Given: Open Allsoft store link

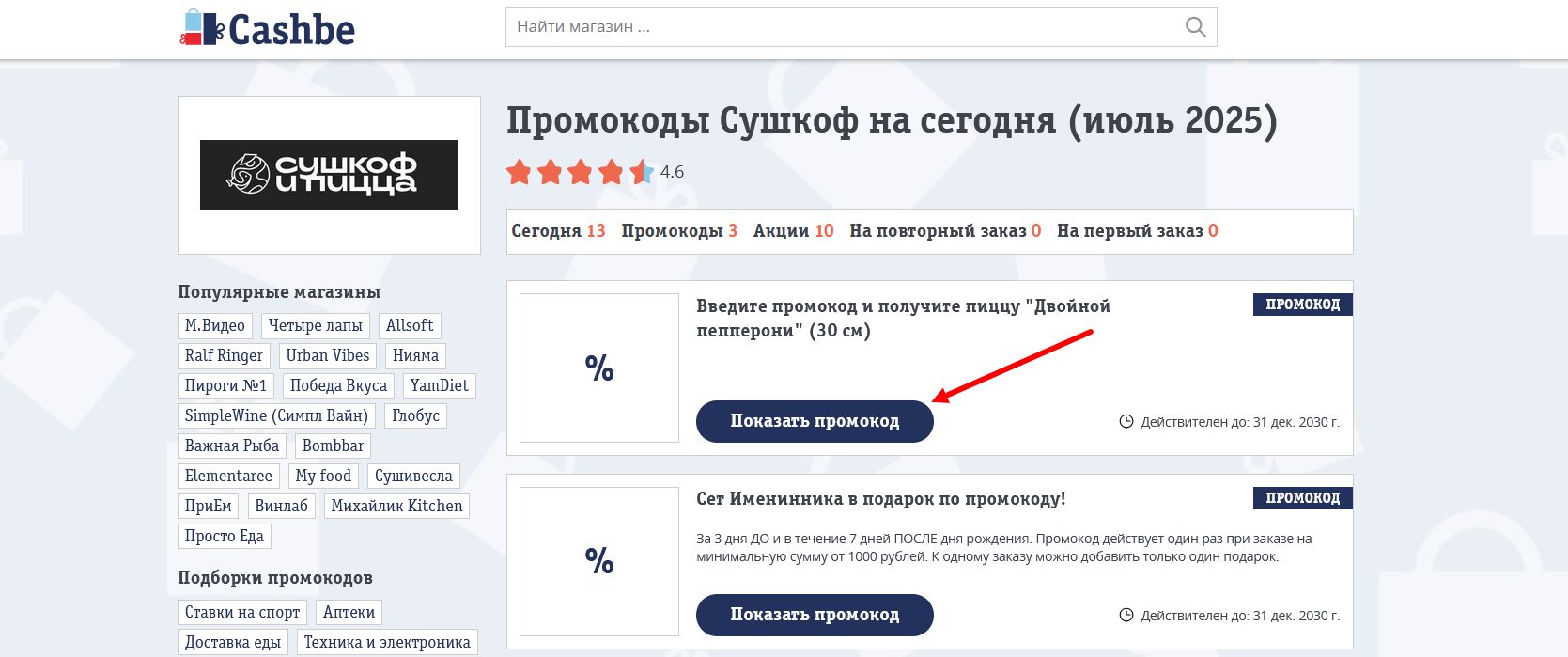Looking at the screenshot, I should [x=410, y=325].
